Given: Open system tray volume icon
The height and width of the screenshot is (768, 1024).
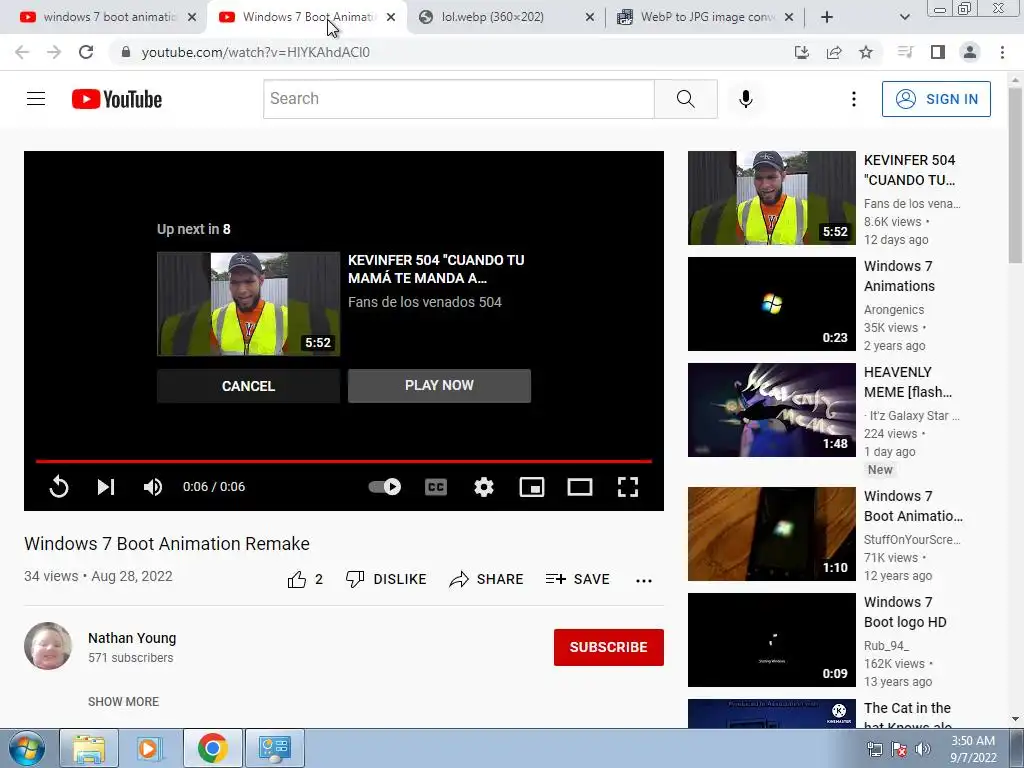Looking at the screenshot, I should pyautogui.click(x=923, y=749).
